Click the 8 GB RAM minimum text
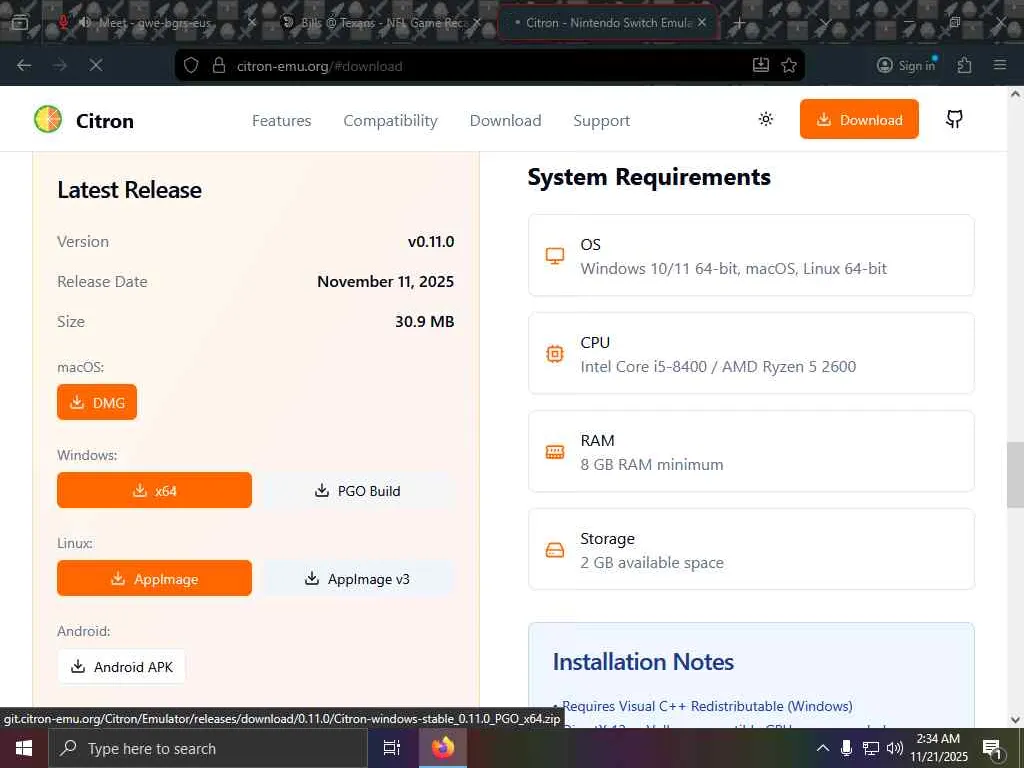Viewport: 1024px width, 768px height. (652, 464)
